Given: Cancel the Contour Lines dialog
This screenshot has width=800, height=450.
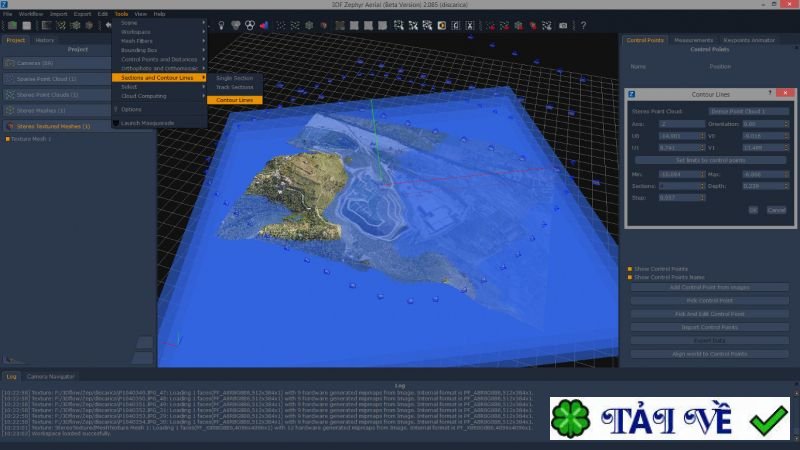Looking at the screenshot, I should (776, 210).
